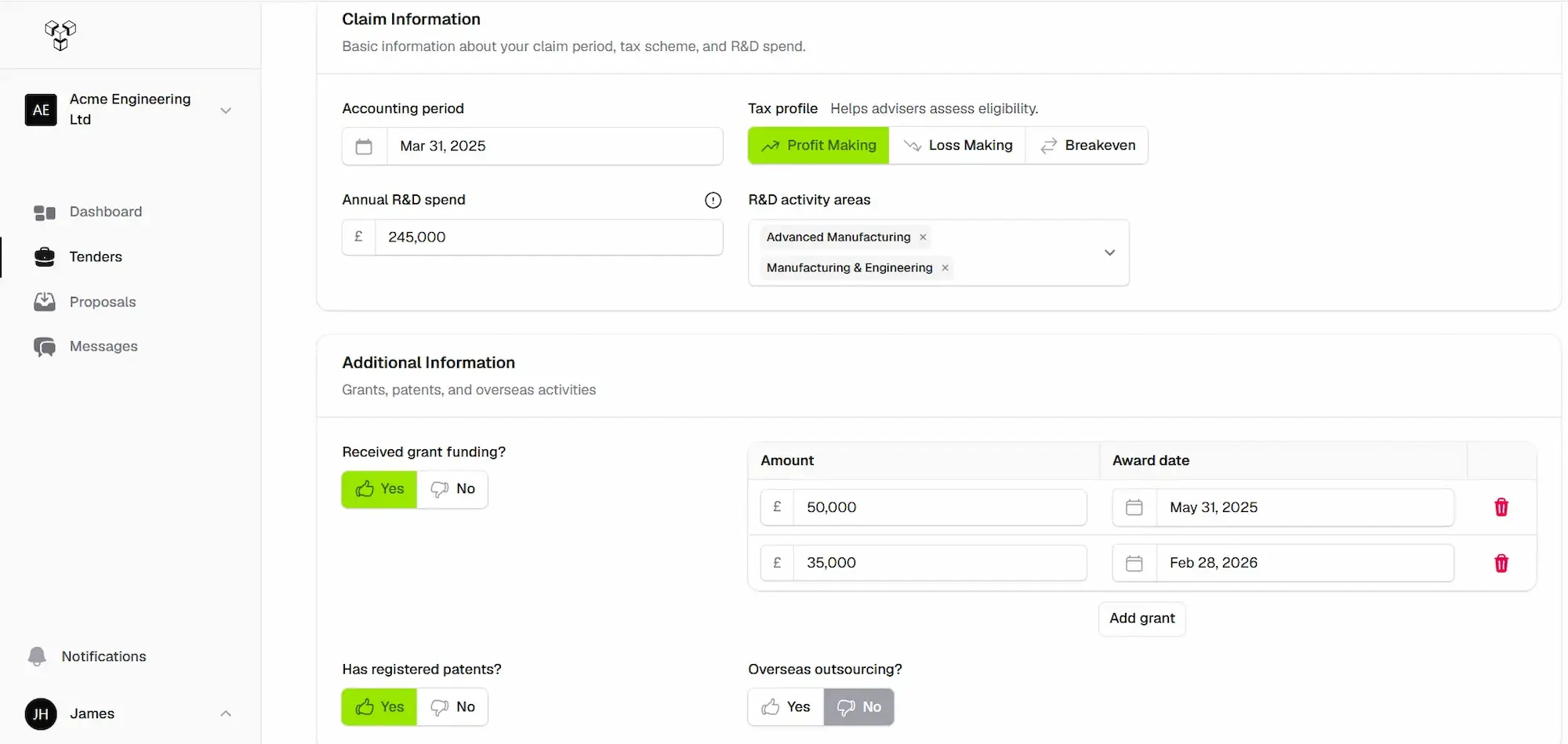Viewport: 1568px width, 744px height.
Task: Open the R&D activity areas dropdown chevron
Action: (1109, 252)
